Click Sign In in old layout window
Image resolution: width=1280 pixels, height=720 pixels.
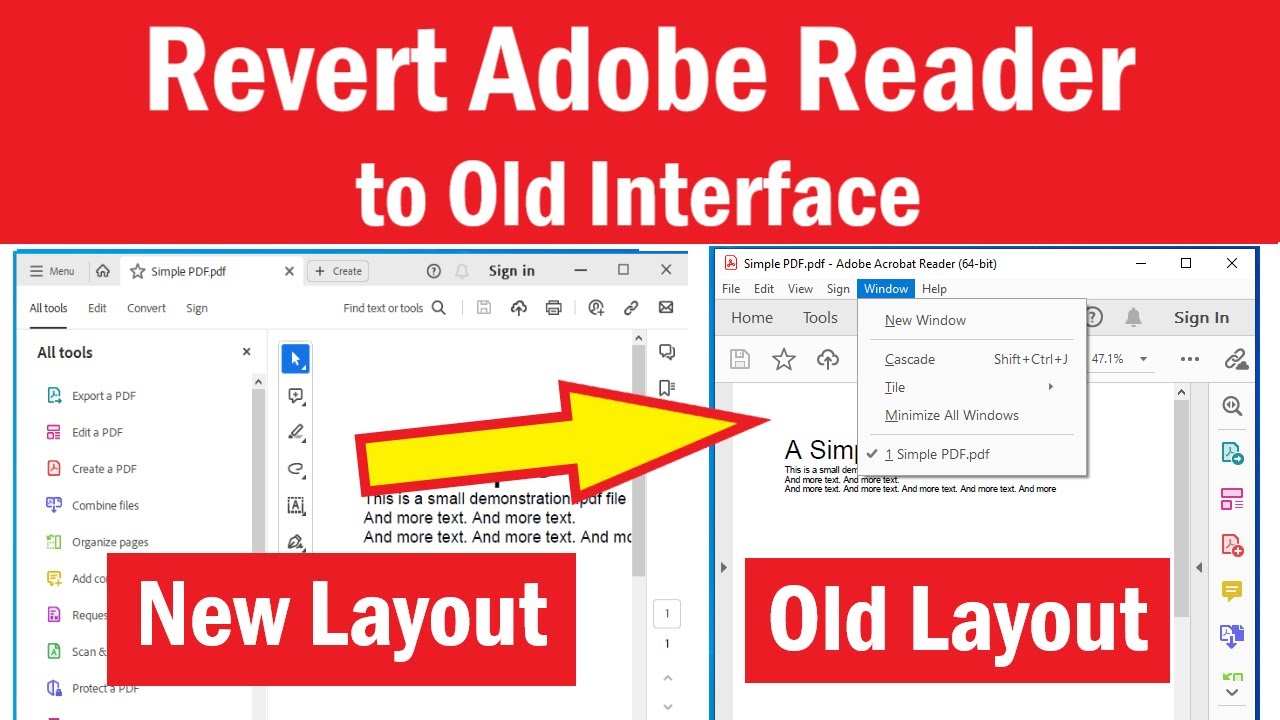pos(1201,318)
